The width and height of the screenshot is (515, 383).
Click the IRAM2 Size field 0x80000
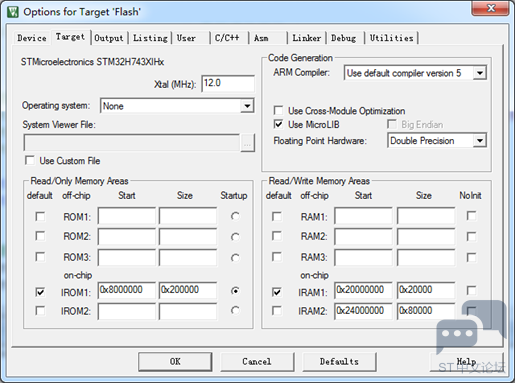pos(426,311)
